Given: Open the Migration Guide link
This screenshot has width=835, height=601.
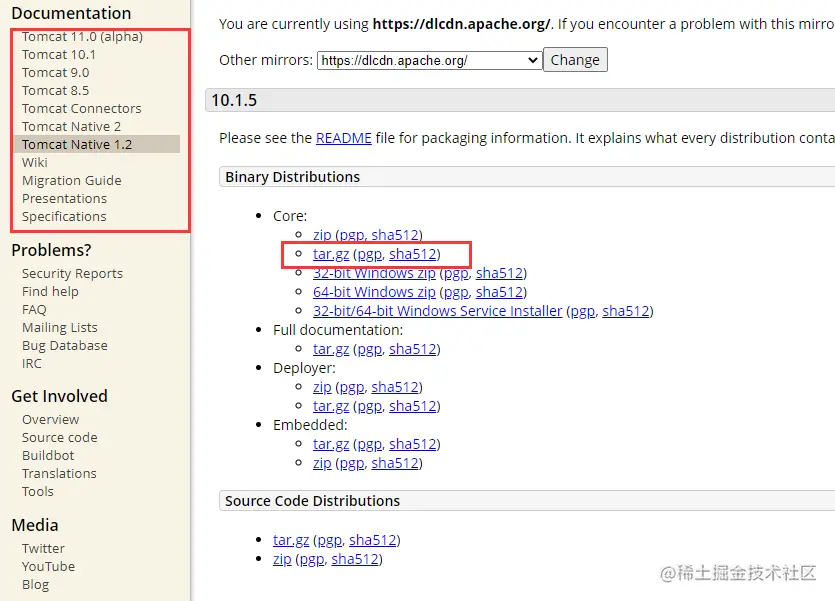Looking at the screenshot, I should pos(71,180).
